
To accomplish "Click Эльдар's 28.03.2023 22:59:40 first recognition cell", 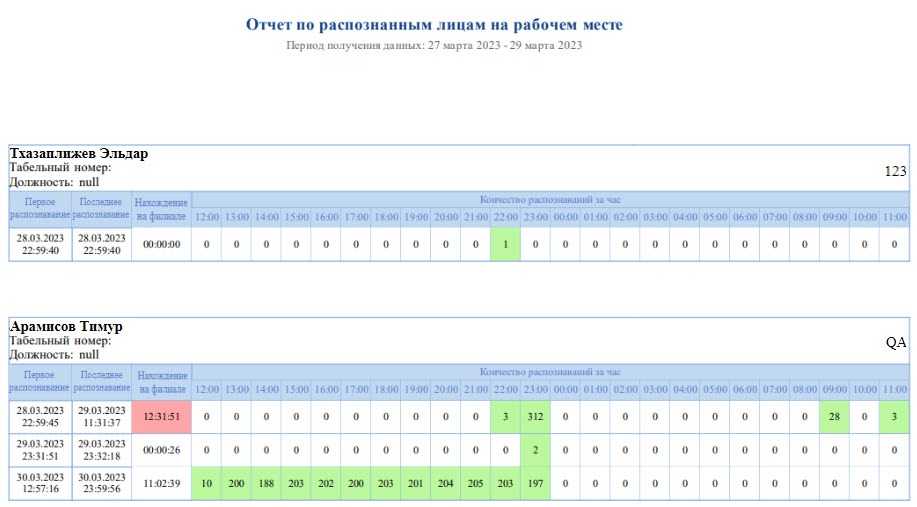I will pyautogui.click(x=39, y=244).
